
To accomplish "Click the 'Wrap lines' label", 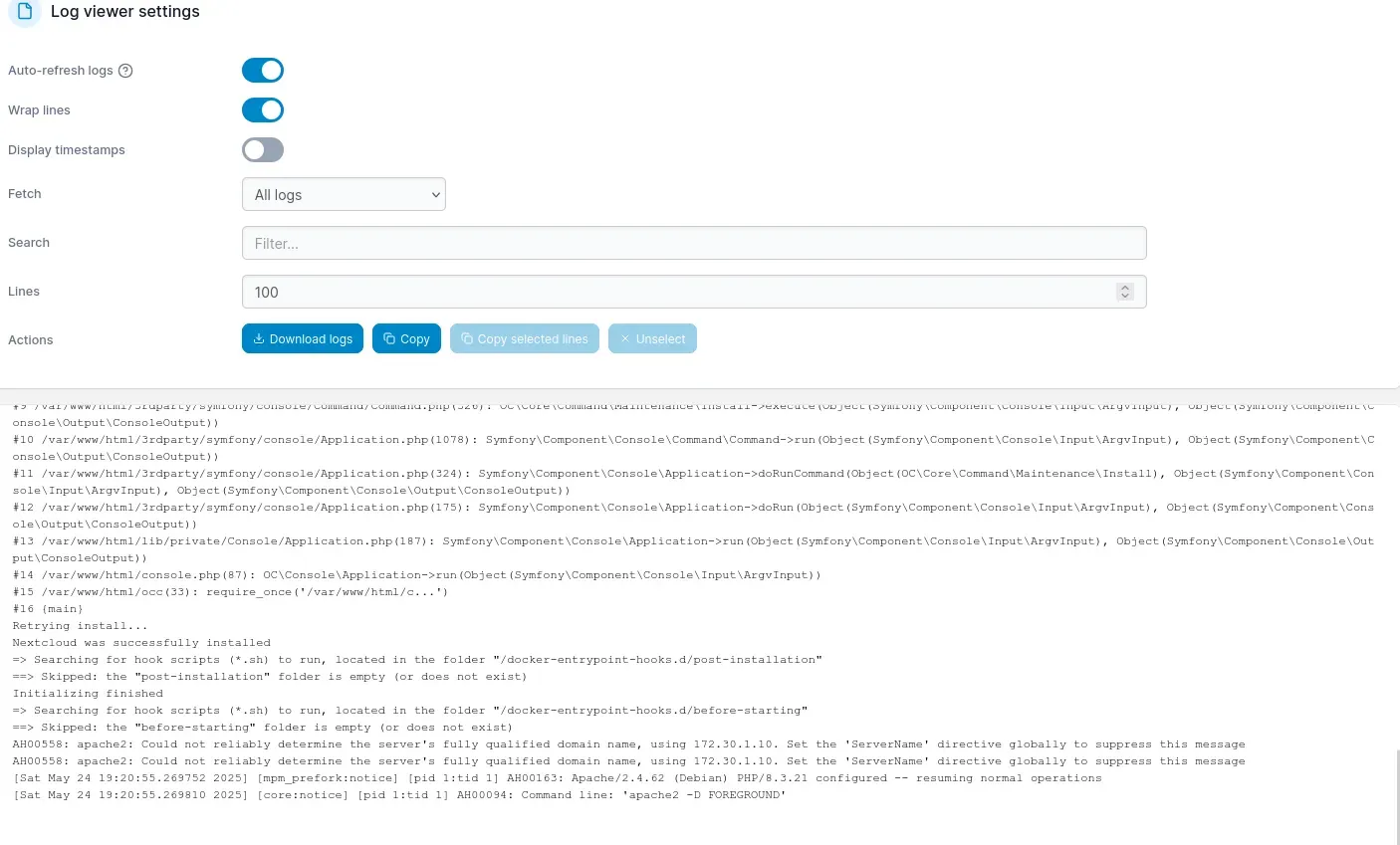I will click(39, 110).
